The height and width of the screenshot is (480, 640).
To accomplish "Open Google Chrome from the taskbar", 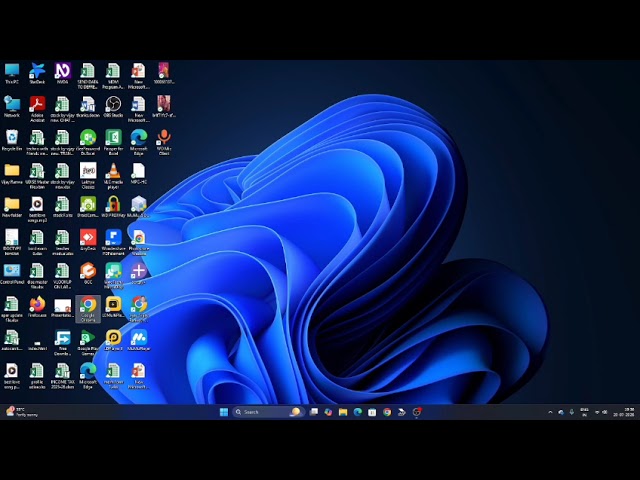I will [x=387, y=412].
